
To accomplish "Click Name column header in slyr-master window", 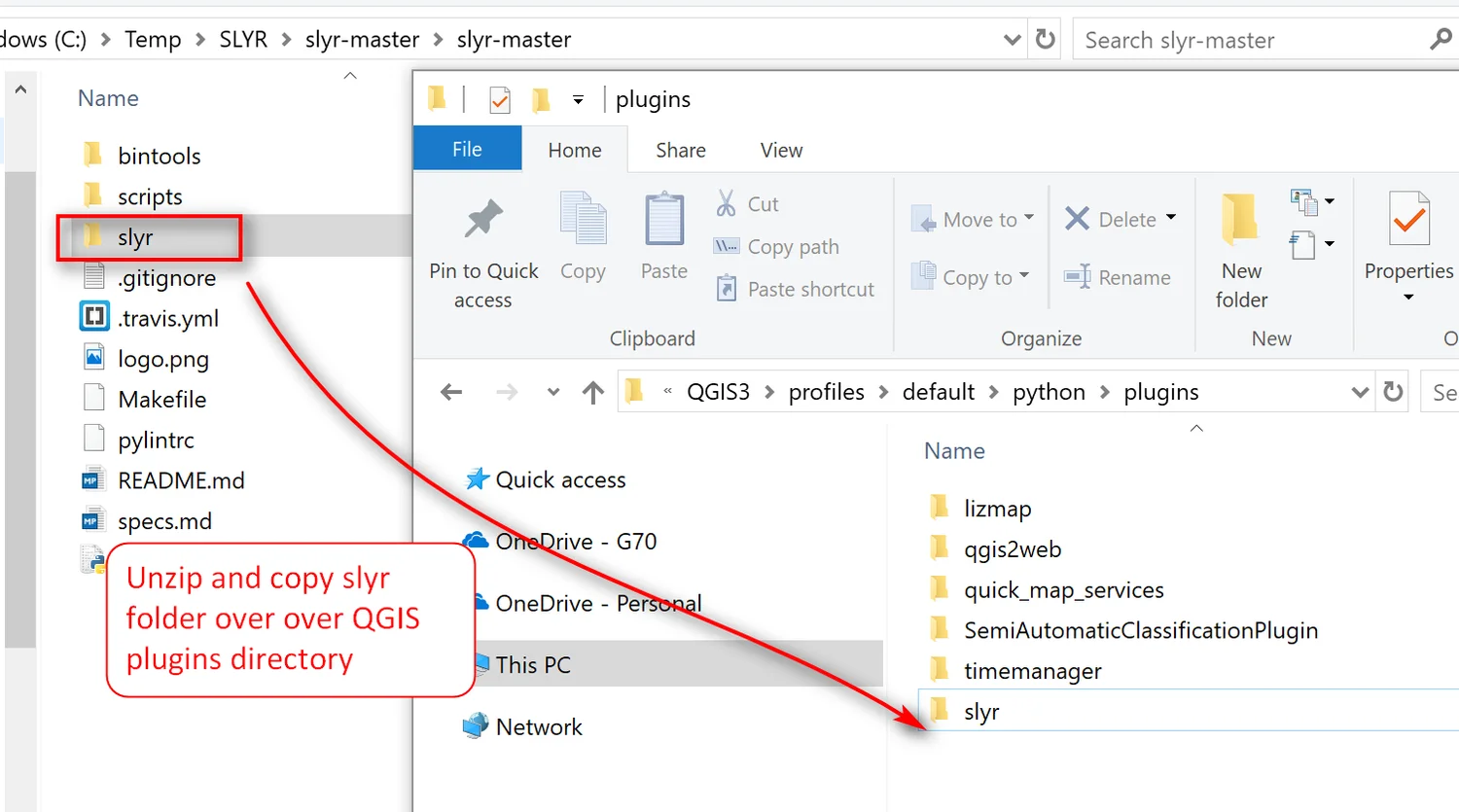I will [108, 98].
